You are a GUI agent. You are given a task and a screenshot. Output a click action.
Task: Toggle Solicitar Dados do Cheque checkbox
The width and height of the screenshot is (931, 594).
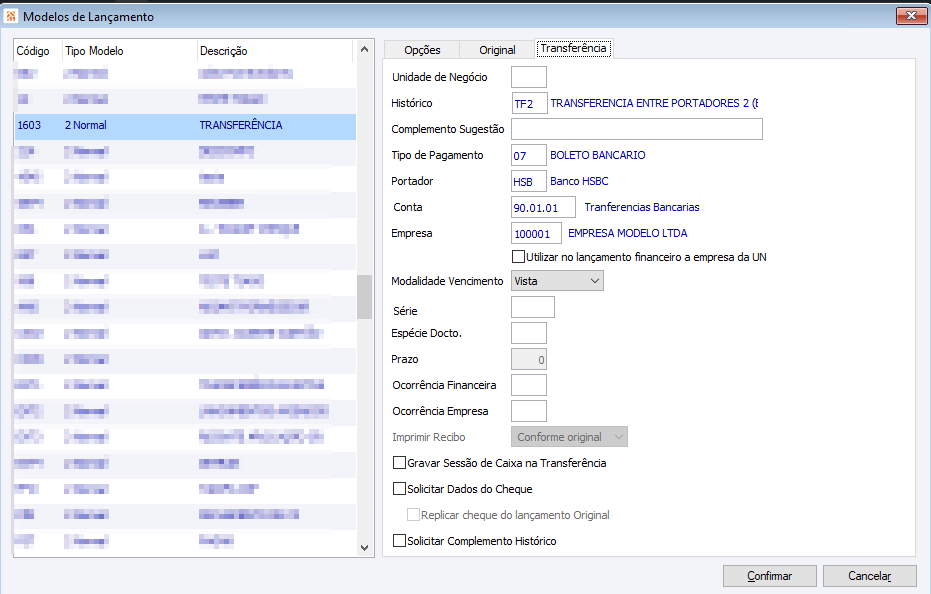pos(400,489)
